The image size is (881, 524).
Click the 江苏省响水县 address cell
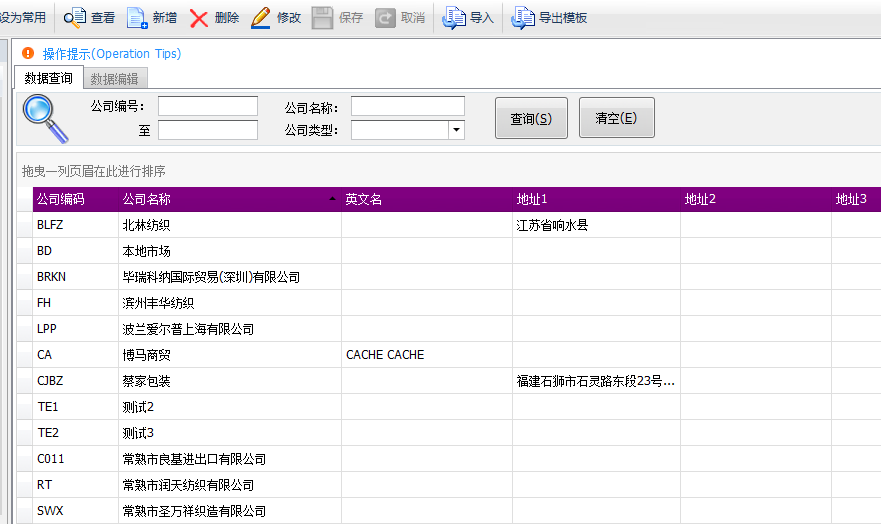click(596, 225)
